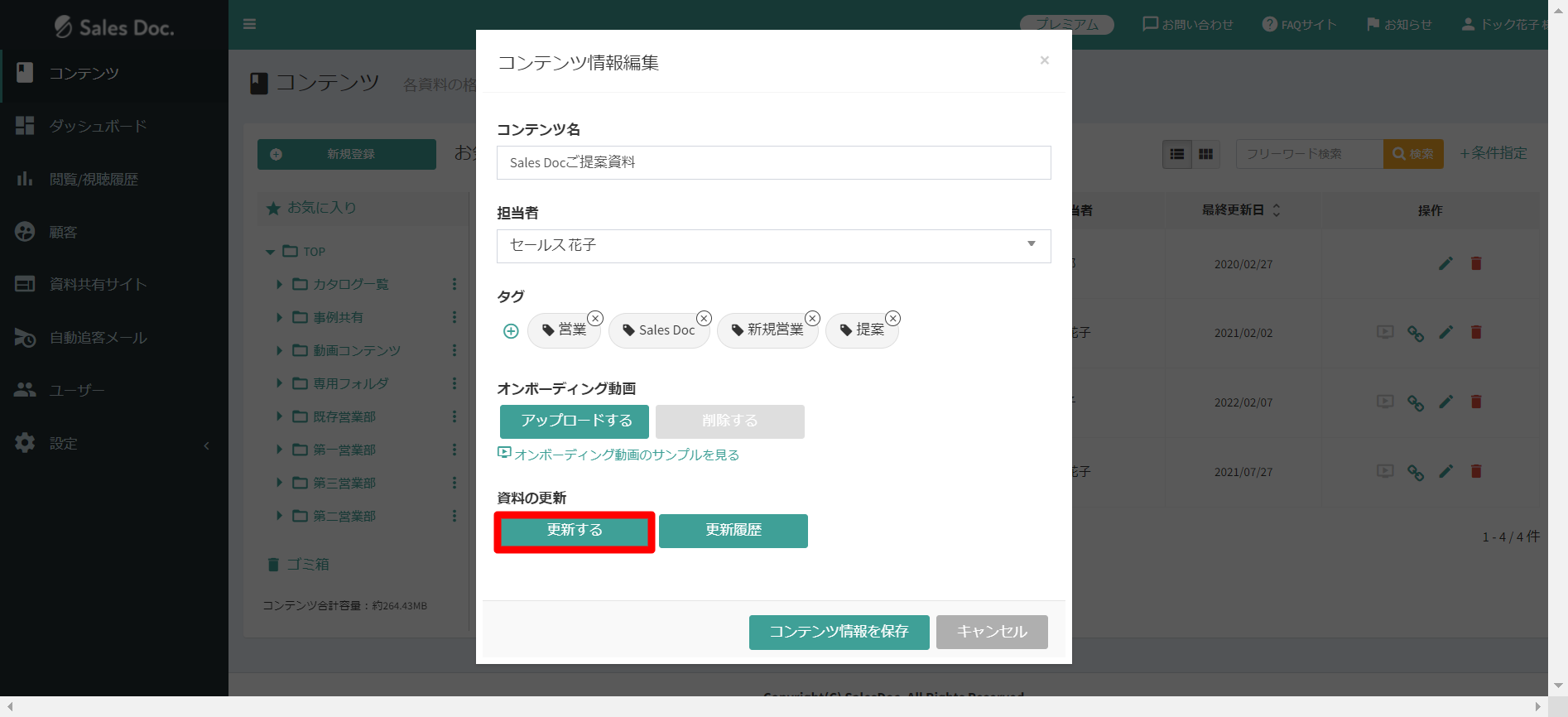Open the ユーザー sidebar item
Screen dimensions: 1568x717
(x=114, y=390)
